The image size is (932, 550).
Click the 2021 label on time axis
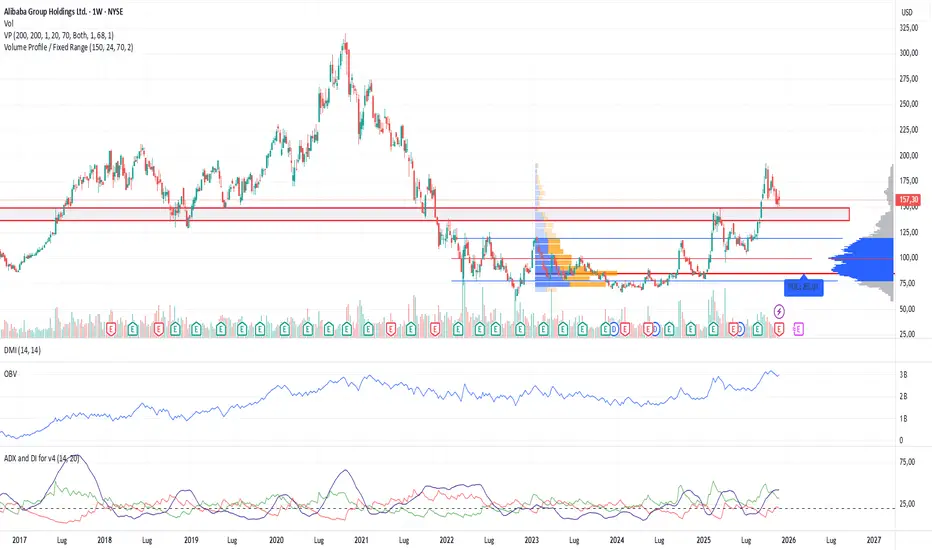(x=361, y=540)
